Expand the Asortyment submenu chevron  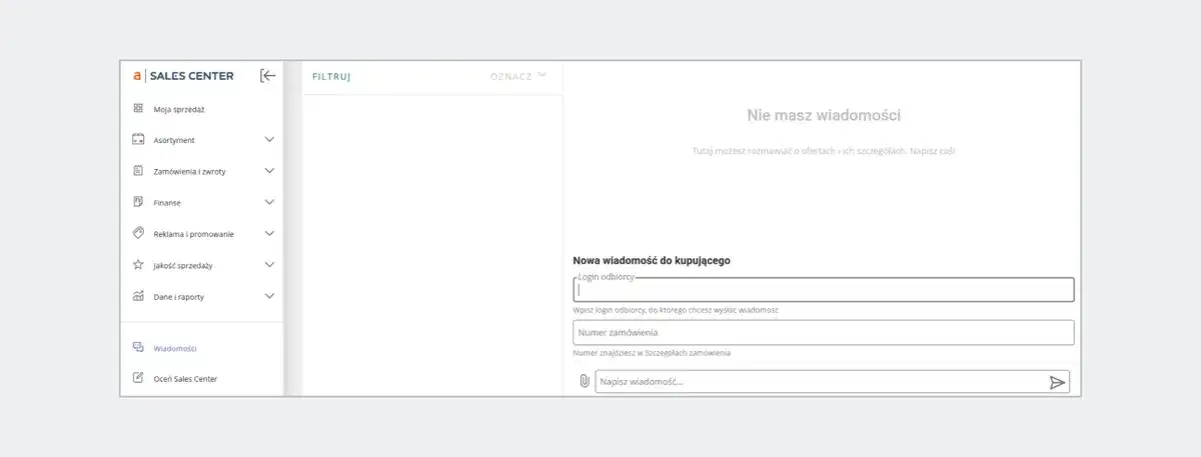(269, 140)
